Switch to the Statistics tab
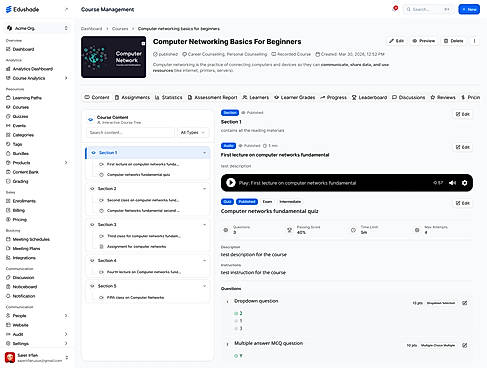This screenshot has width=487, height=368. pos(169,97)
